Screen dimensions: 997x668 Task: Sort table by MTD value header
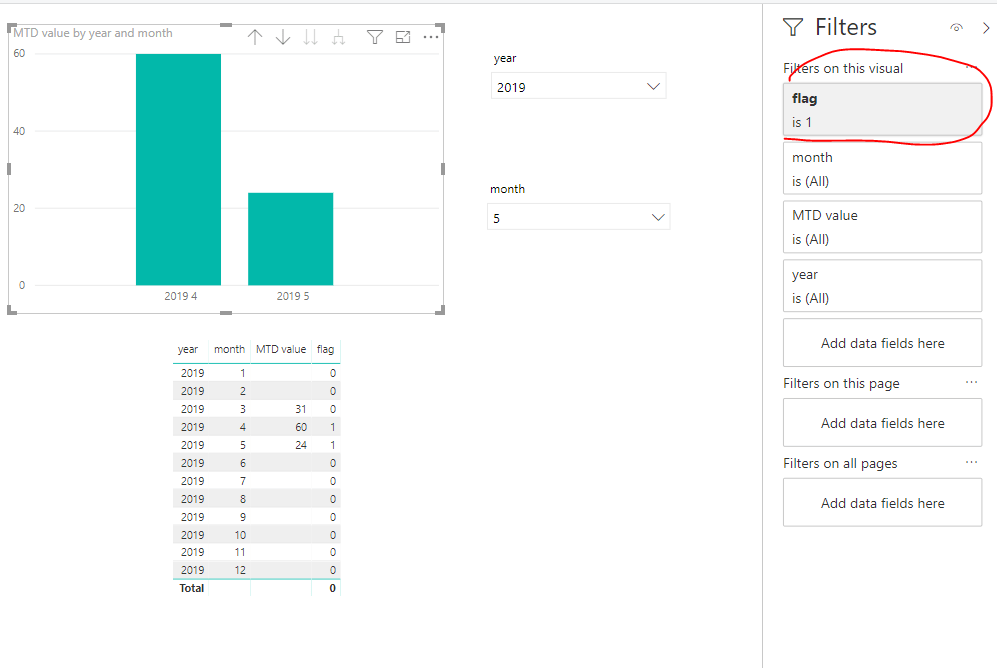point(281,350)
